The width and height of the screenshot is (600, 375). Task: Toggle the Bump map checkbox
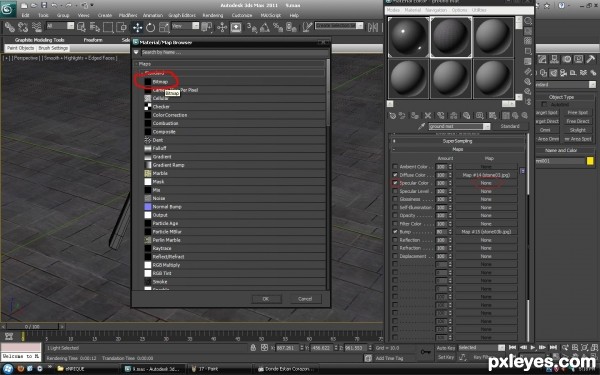(395, 232)
